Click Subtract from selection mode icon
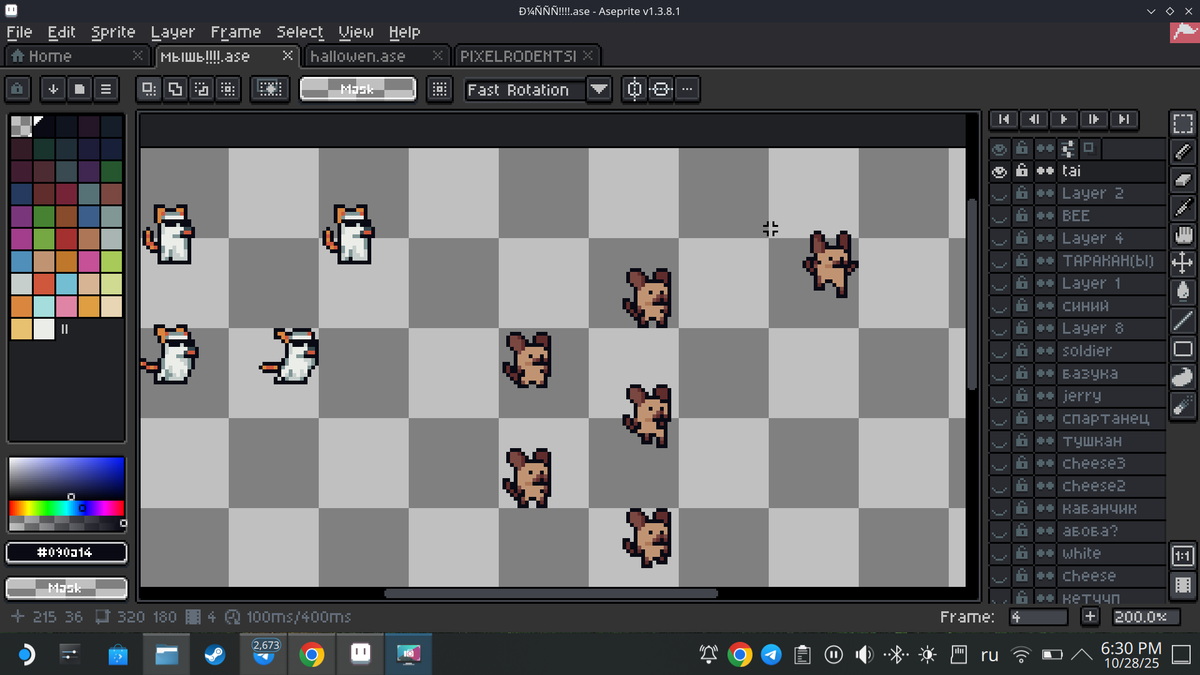This screenshot has height=675, width=1200. 201,89
